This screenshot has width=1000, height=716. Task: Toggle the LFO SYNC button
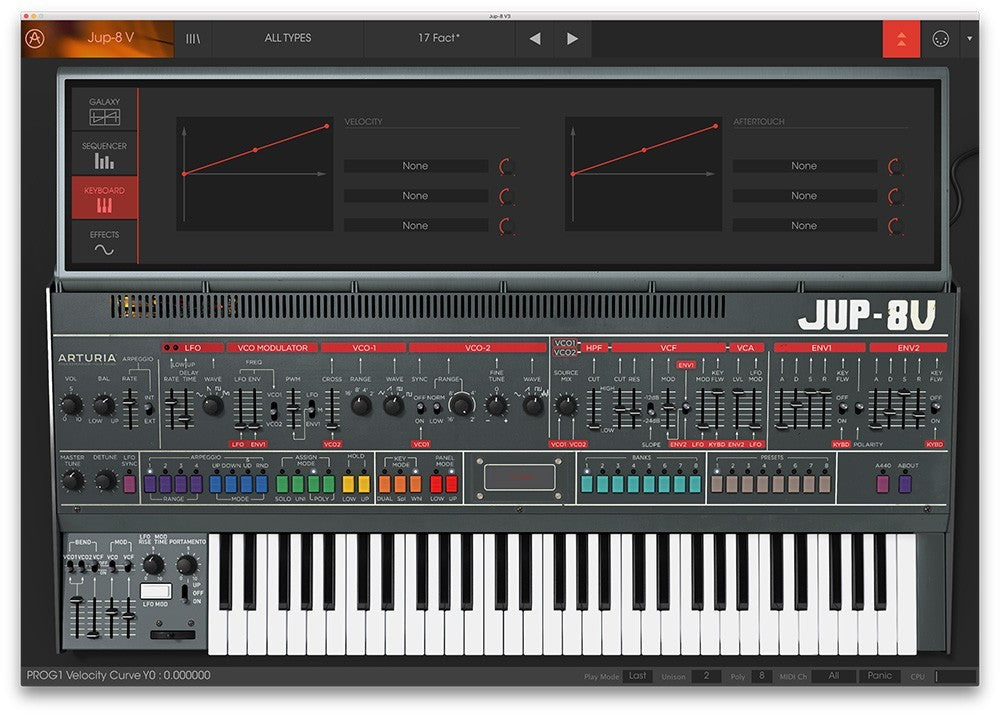pos(129,484)
